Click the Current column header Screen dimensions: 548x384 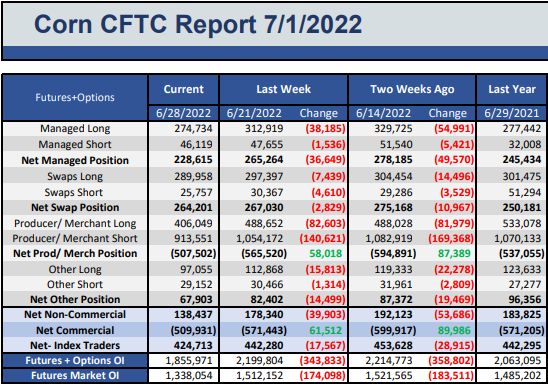pos(183,89)
